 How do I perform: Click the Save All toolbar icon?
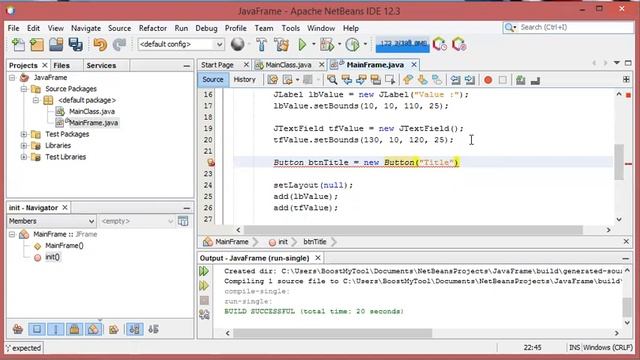point(76,44)
